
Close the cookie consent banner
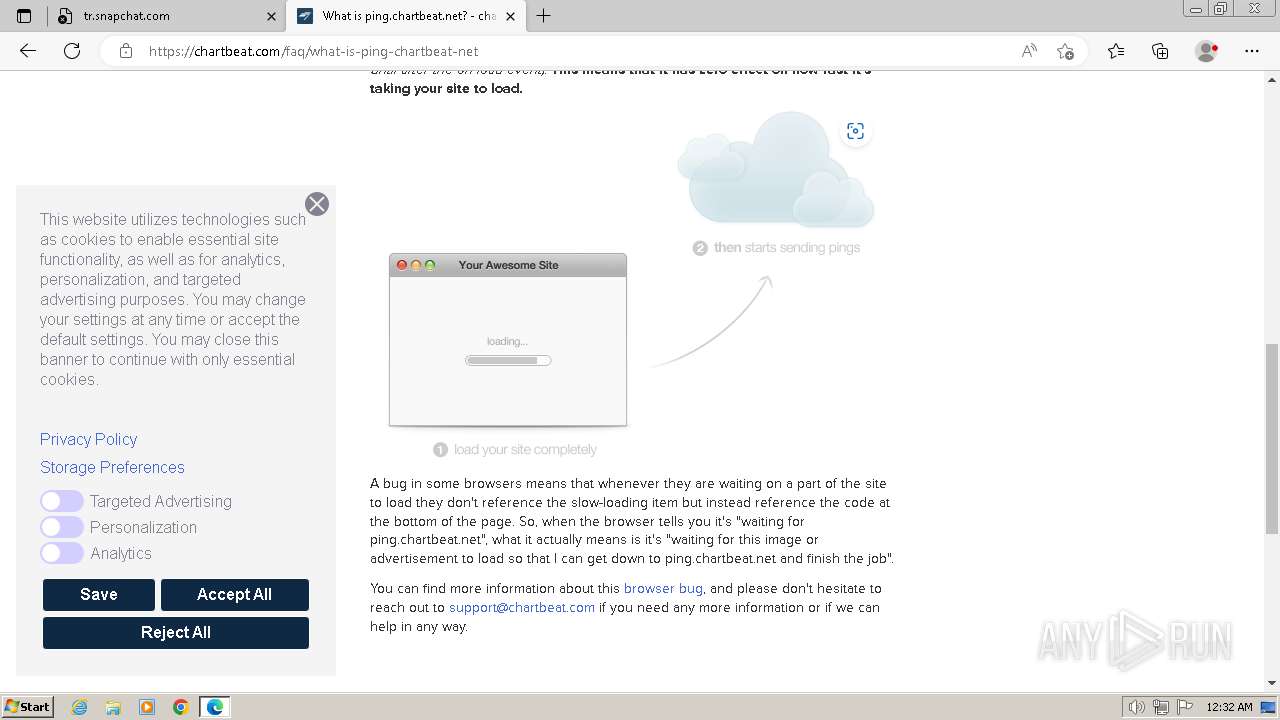(x=317, y=204)
